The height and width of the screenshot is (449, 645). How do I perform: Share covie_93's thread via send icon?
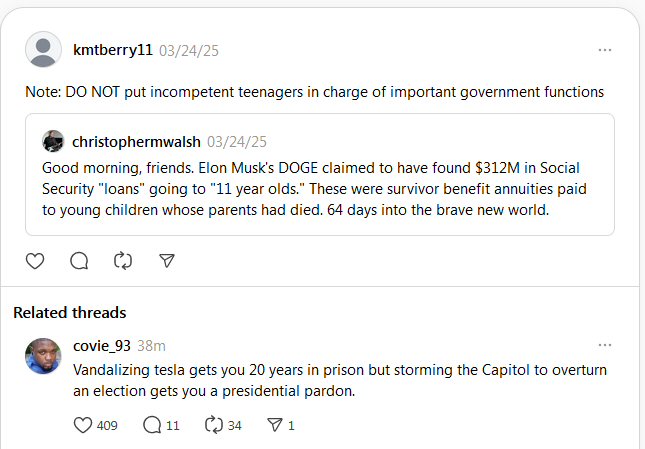pos(274,425)
